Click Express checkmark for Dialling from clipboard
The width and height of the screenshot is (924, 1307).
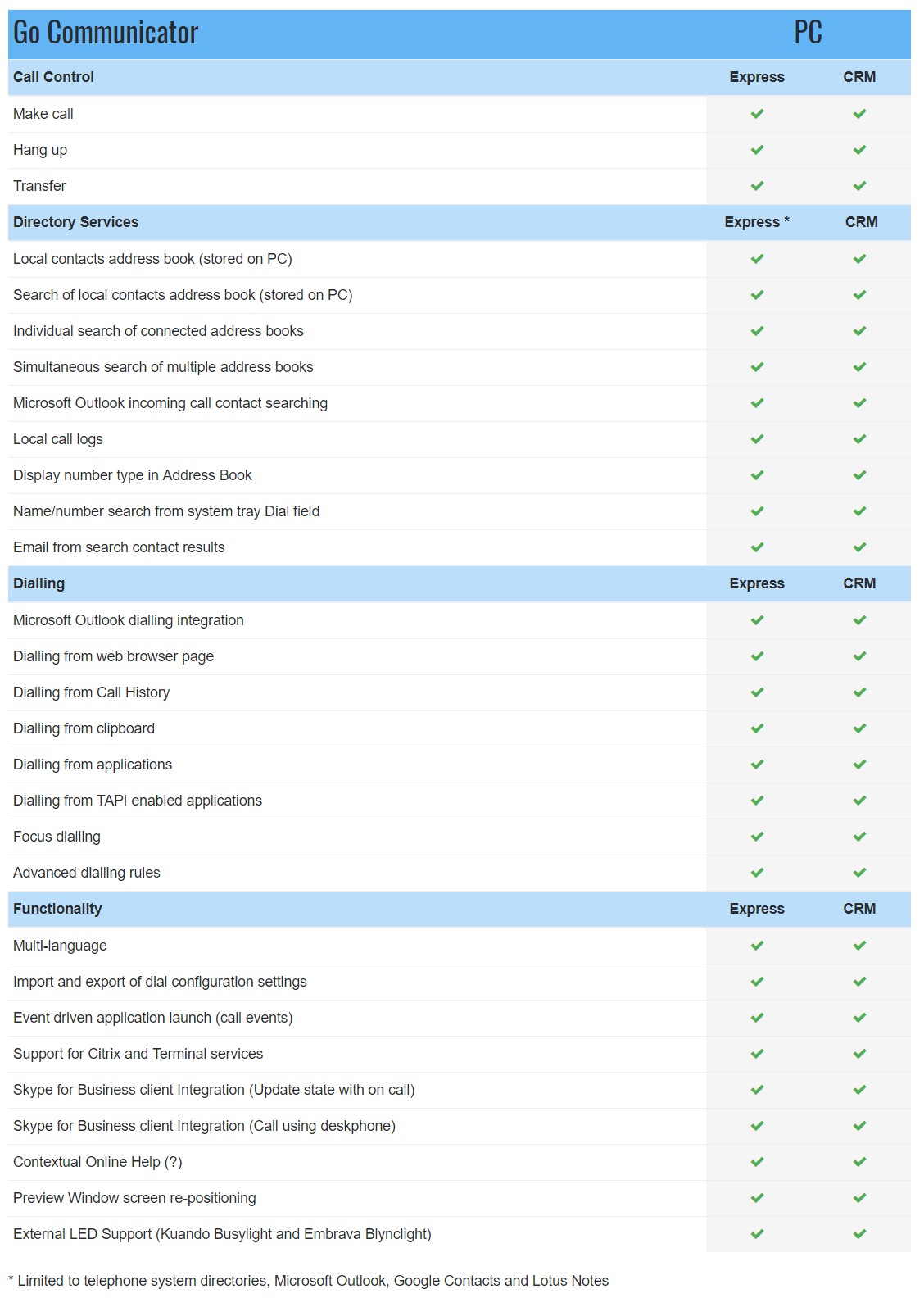[757, 728]
